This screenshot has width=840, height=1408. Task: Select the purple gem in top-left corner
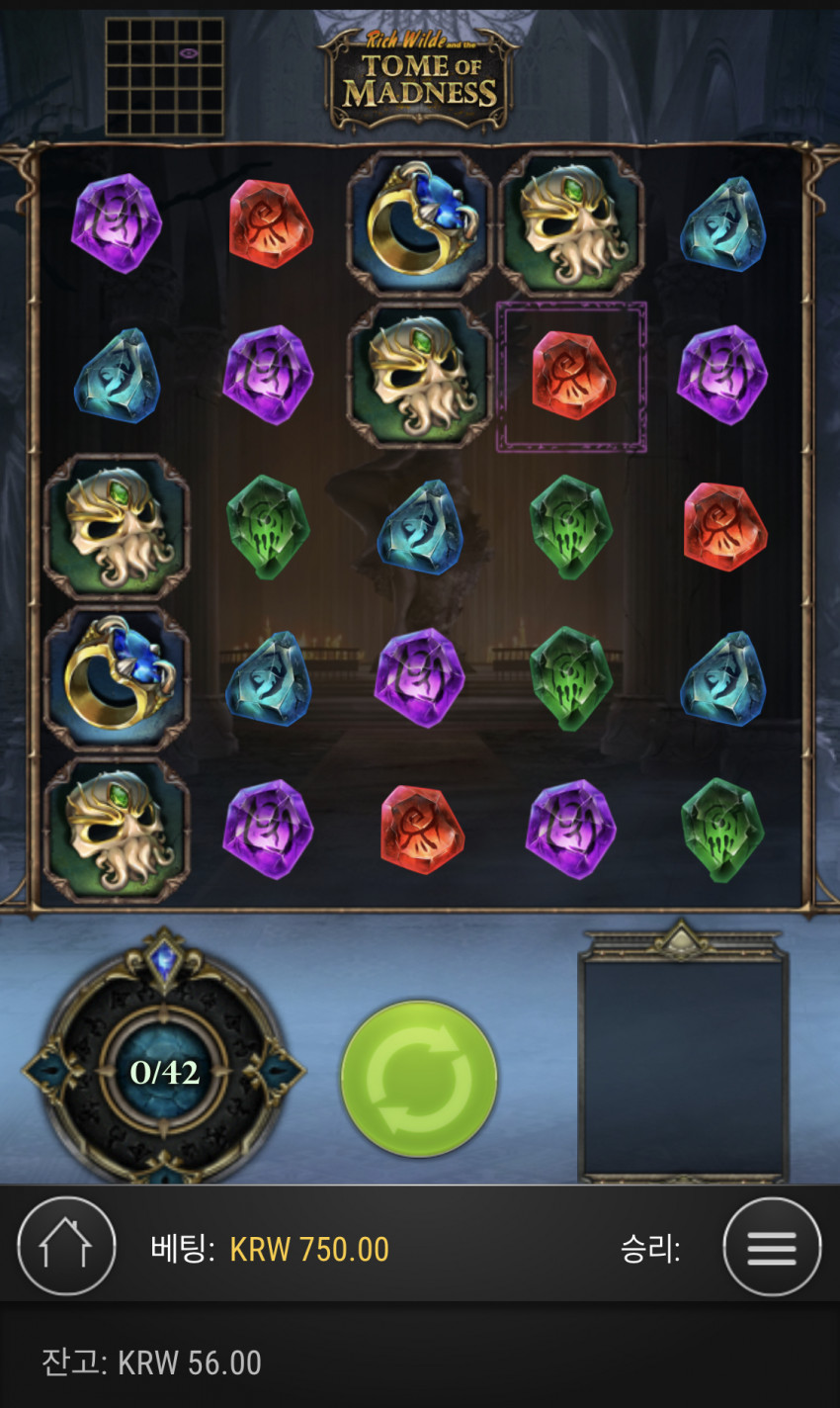click(117, 223)
